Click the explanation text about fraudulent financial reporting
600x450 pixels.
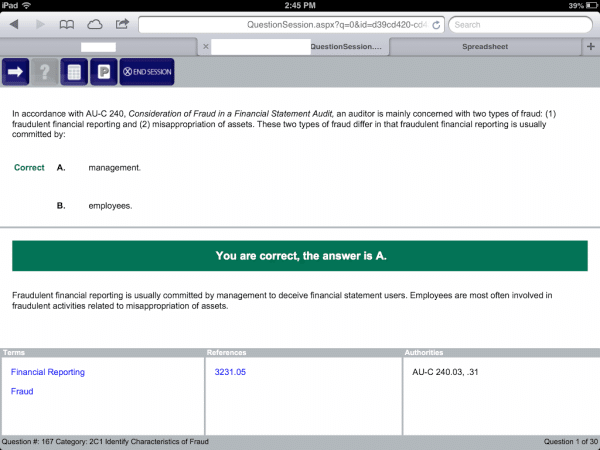point(282,300)
